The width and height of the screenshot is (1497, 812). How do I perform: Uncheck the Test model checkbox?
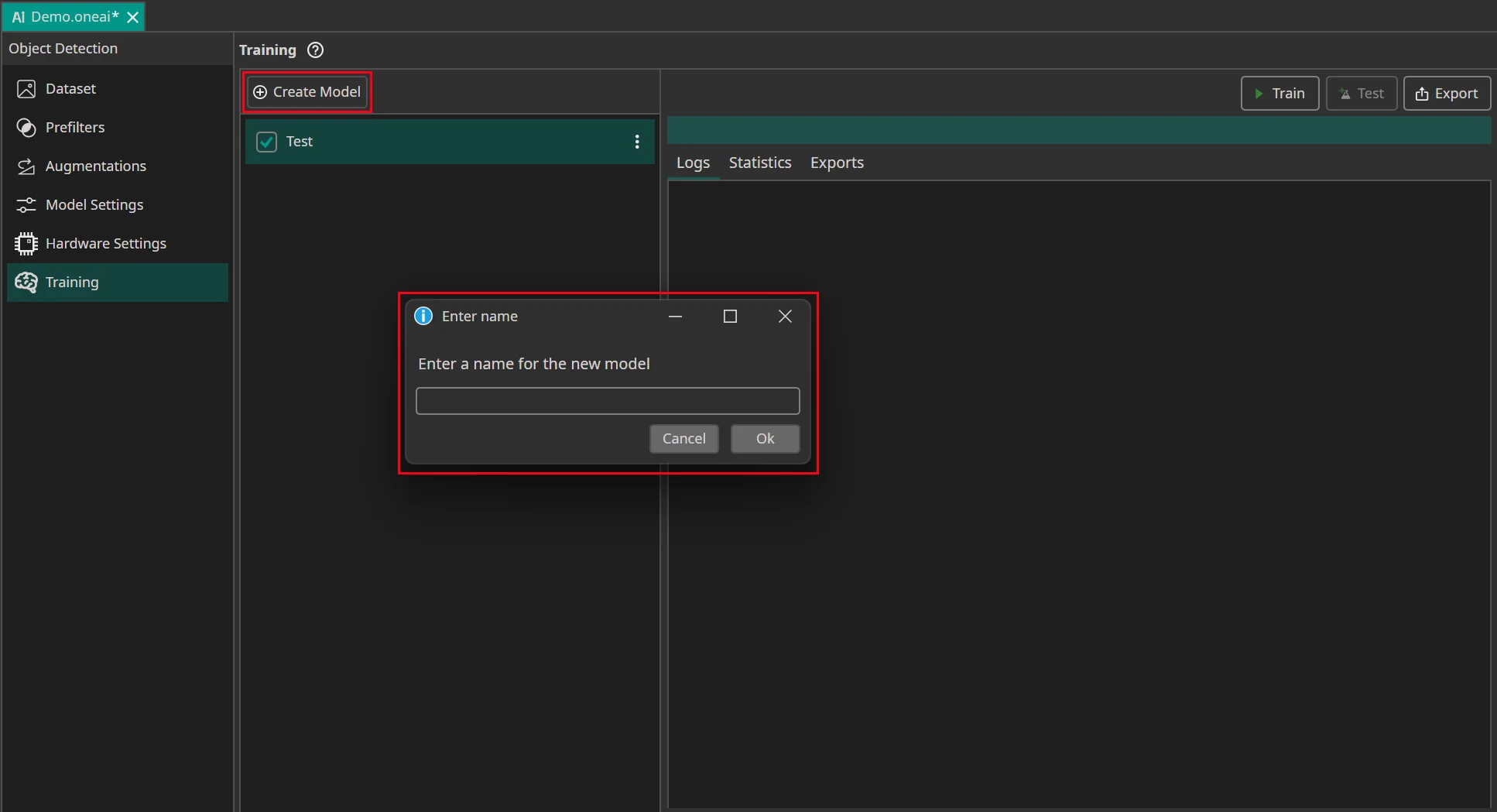[266, 142]
